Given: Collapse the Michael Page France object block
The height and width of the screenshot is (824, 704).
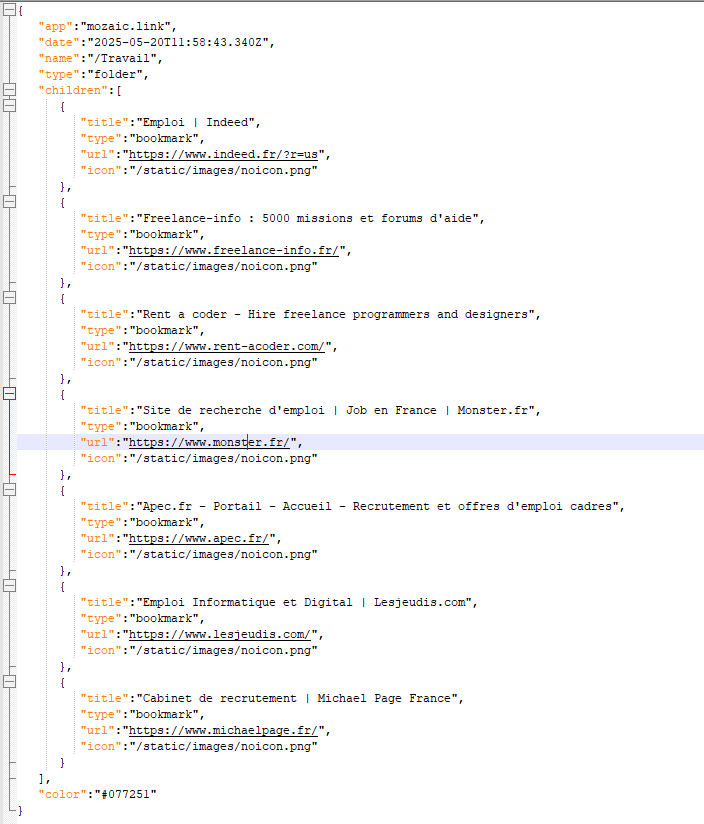Looking at the screenshot, I should point(9,682).
